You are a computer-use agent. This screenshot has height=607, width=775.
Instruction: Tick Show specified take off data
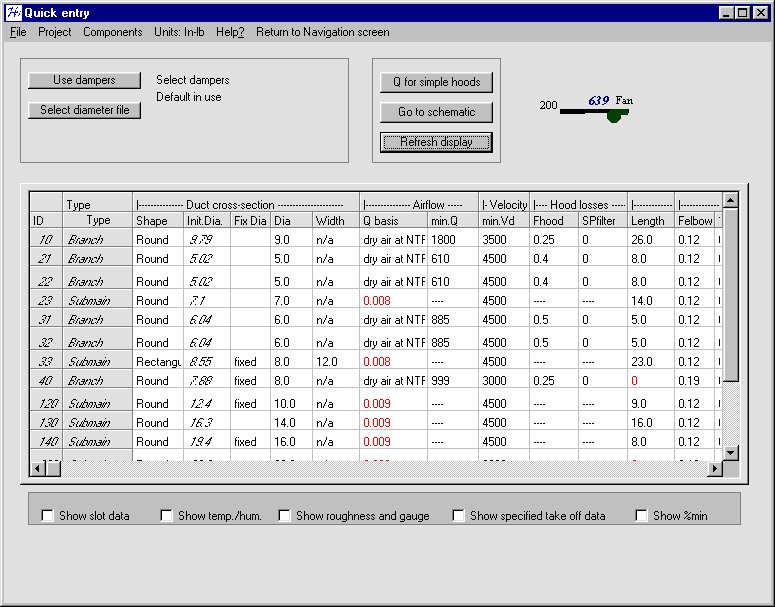coord(458,516)
